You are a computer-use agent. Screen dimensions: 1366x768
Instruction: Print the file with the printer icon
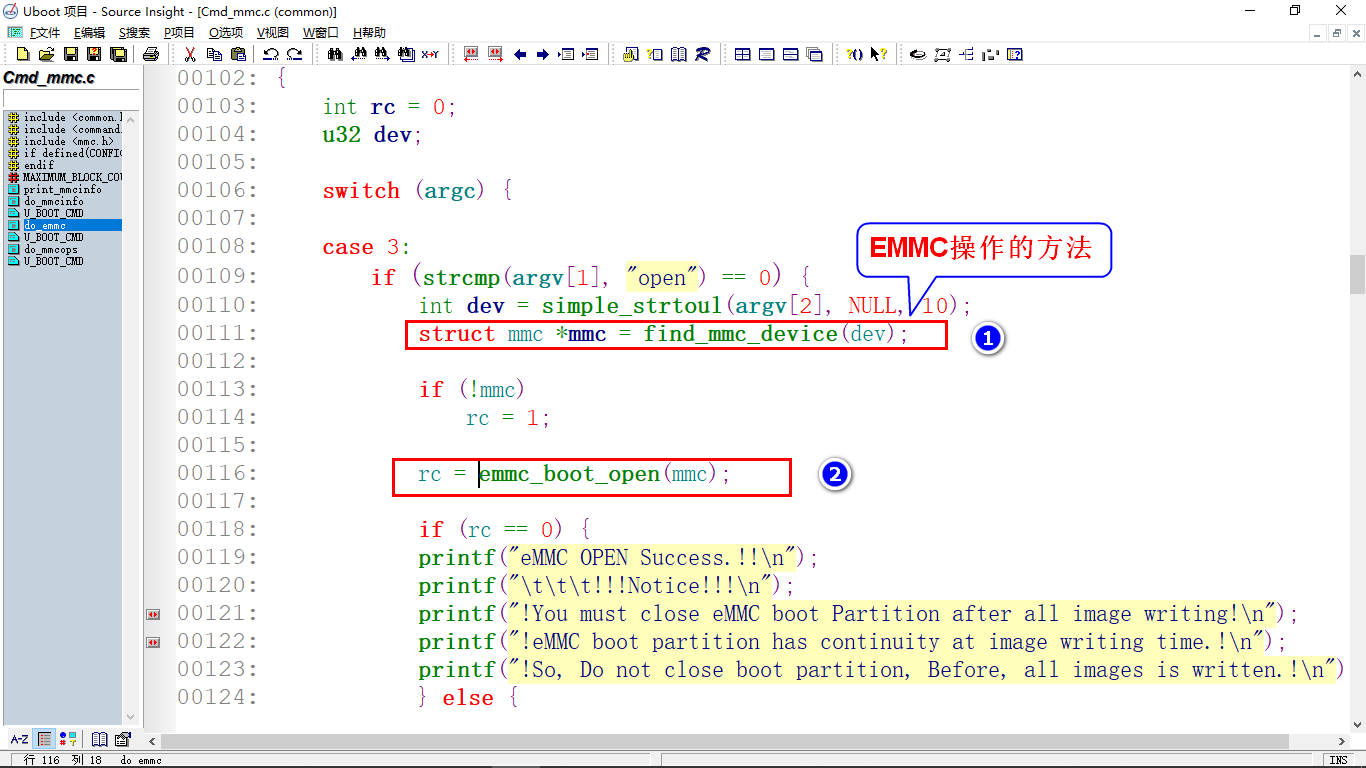(150, 54)
